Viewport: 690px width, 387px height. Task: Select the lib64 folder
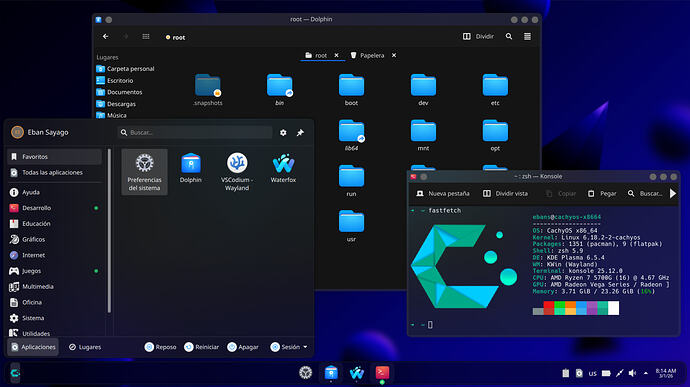(351, 135)
